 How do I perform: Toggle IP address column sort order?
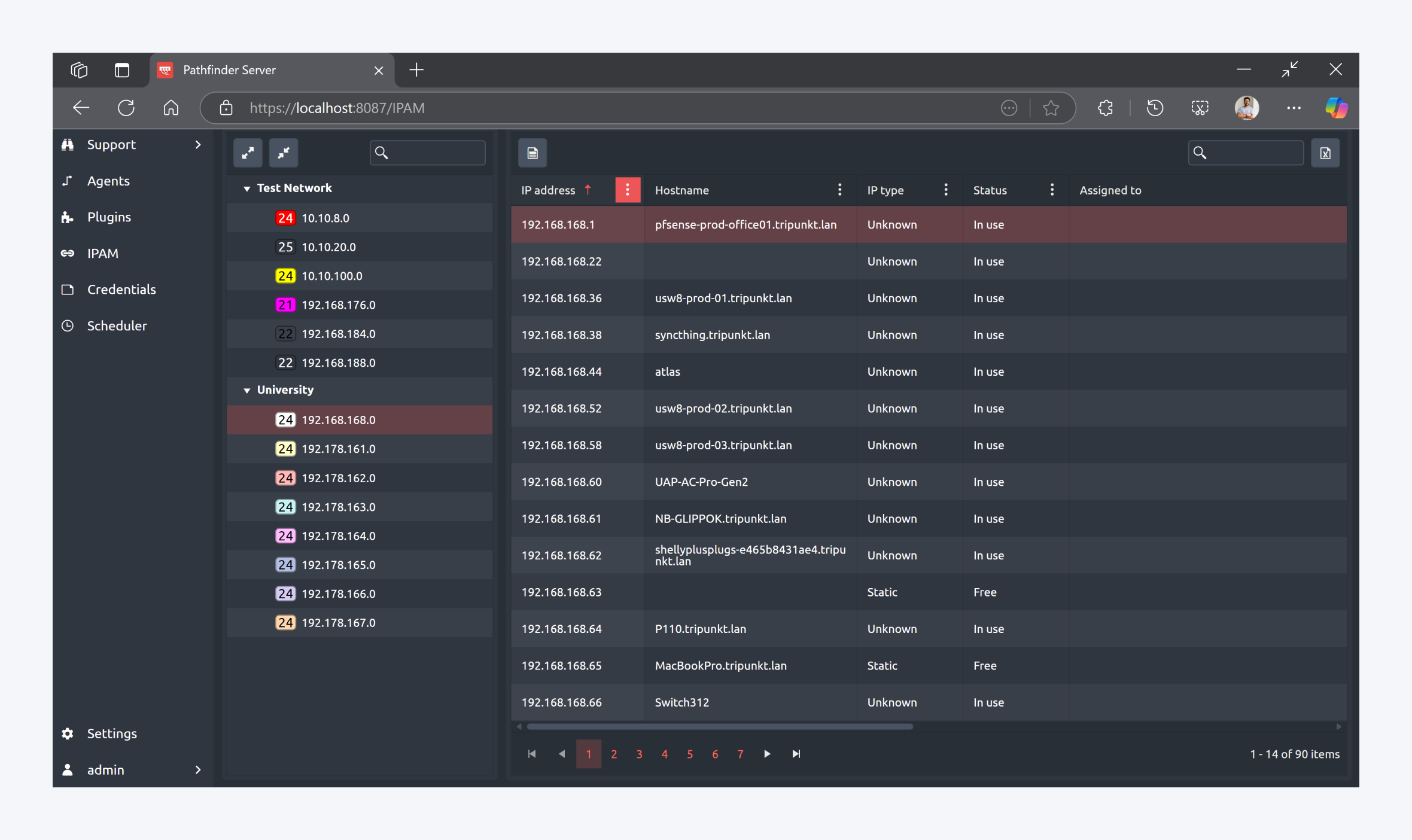click(548, 190)
